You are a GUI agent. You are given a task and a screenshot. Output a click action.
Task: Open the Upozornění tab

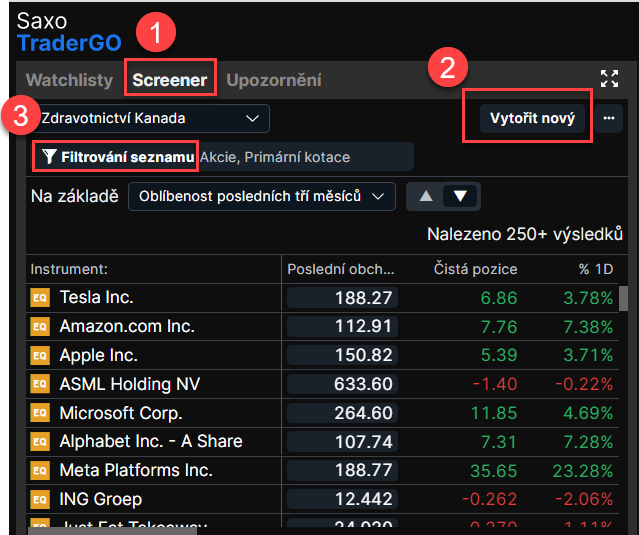(274, 80)
